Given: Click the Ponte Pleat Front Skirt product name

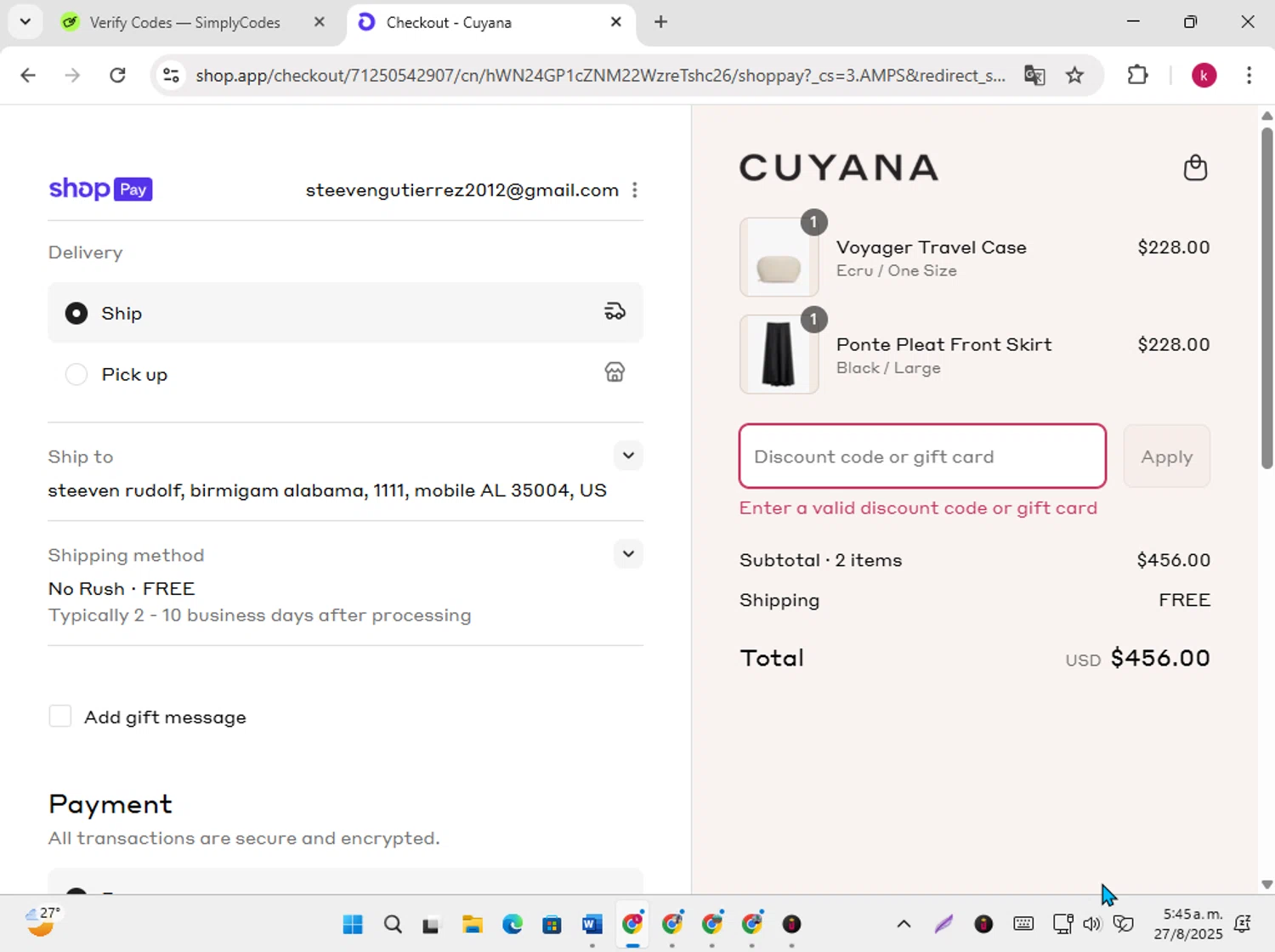Looking at the screenshot, I should click(943, 344).
